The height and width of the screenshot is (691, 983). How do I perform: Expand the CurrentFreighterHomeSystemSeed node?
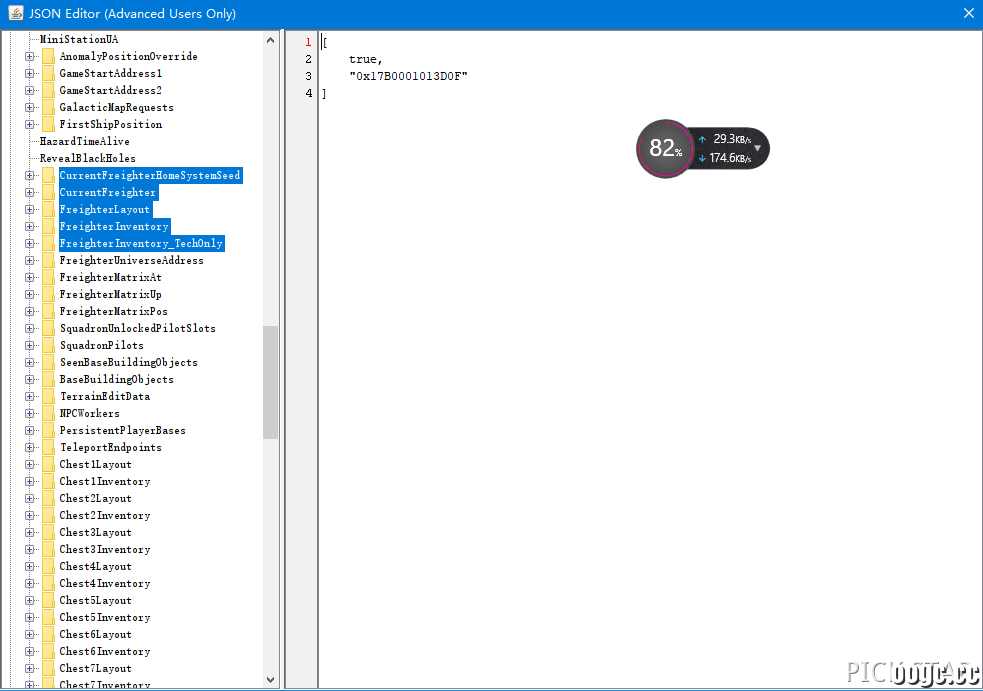[29, 176]
